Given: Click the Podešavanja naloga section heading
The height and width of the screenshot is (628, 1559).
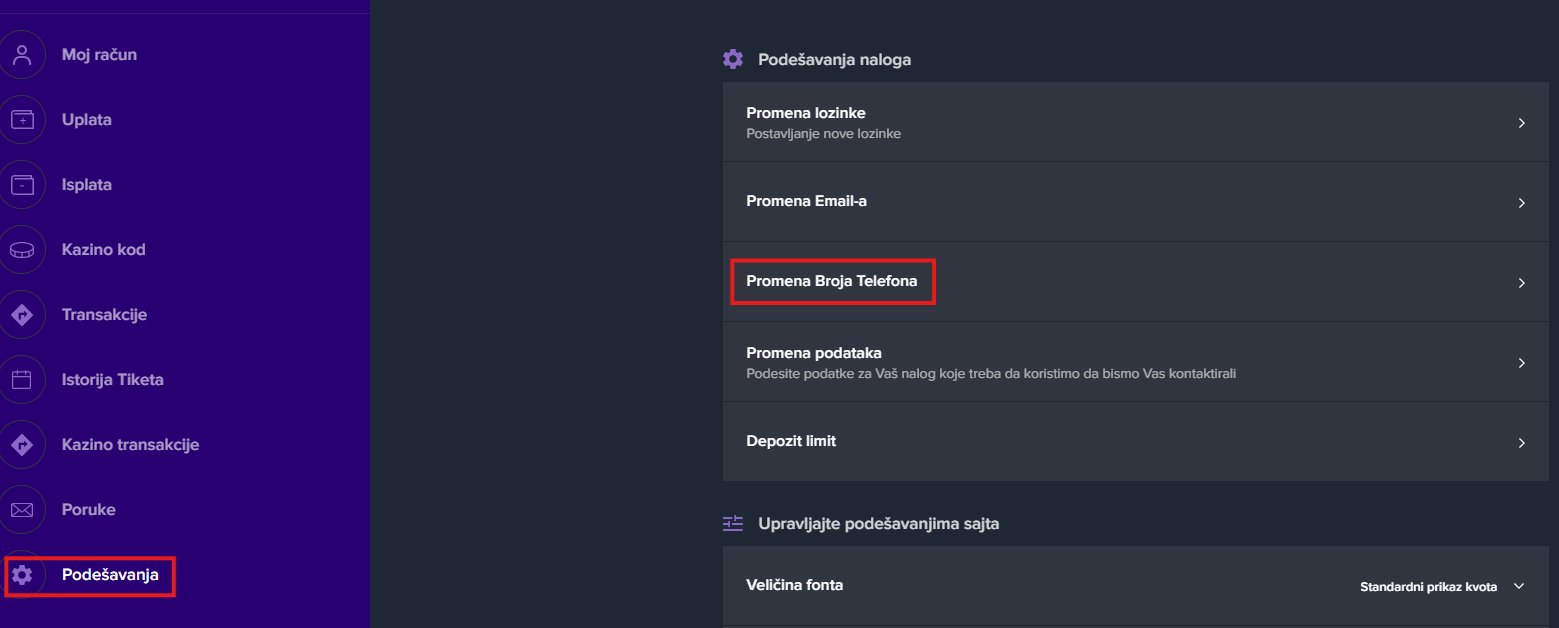Looking at the screenshot, I should click(834, 60).
